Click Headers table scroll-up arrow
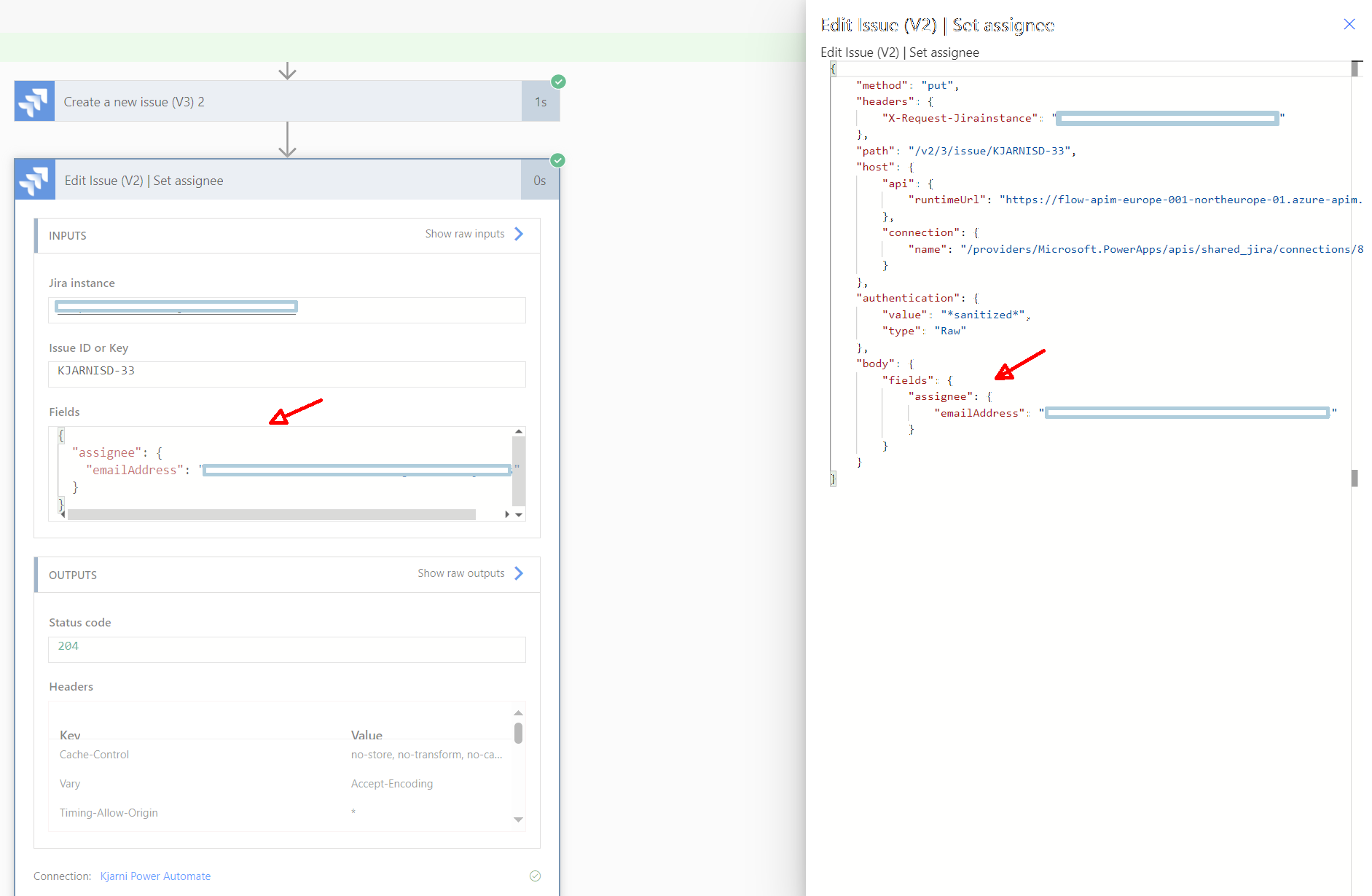1372x896 pixels. (x=519, y=712)
